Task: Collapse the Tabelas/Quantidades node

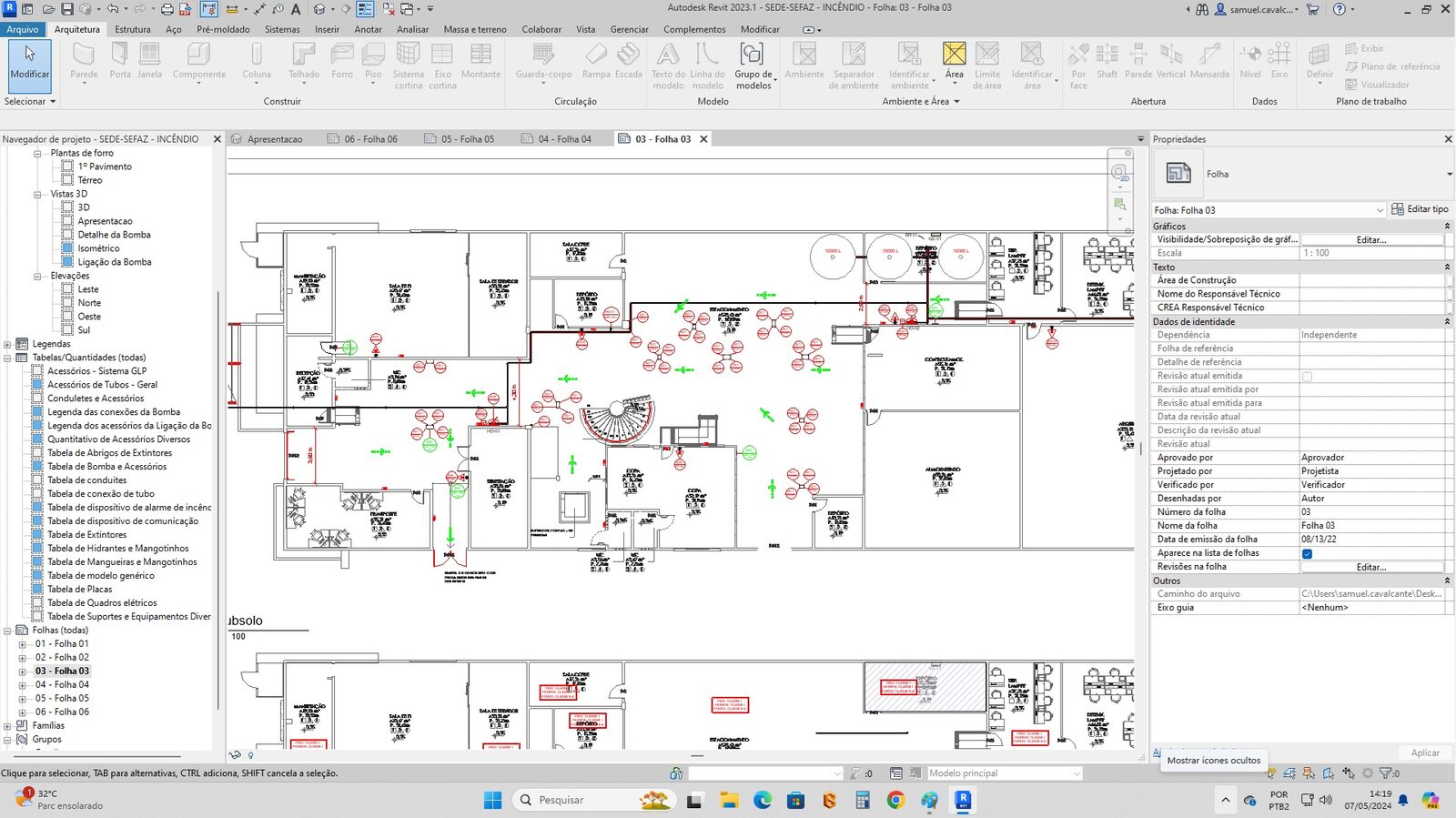Action: pos(7,358)
